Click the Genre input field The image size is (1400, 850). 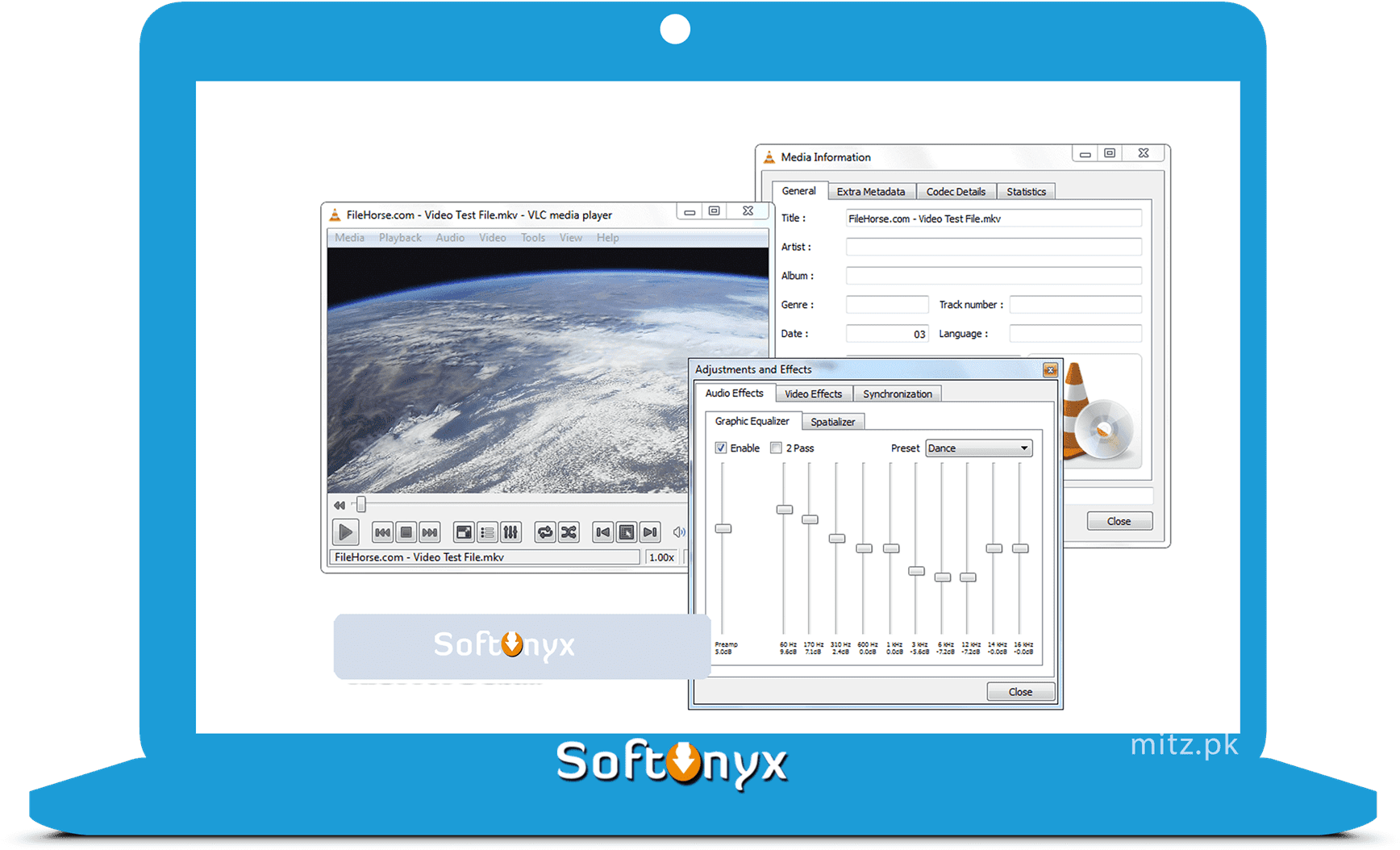click(x=887, y=305)
